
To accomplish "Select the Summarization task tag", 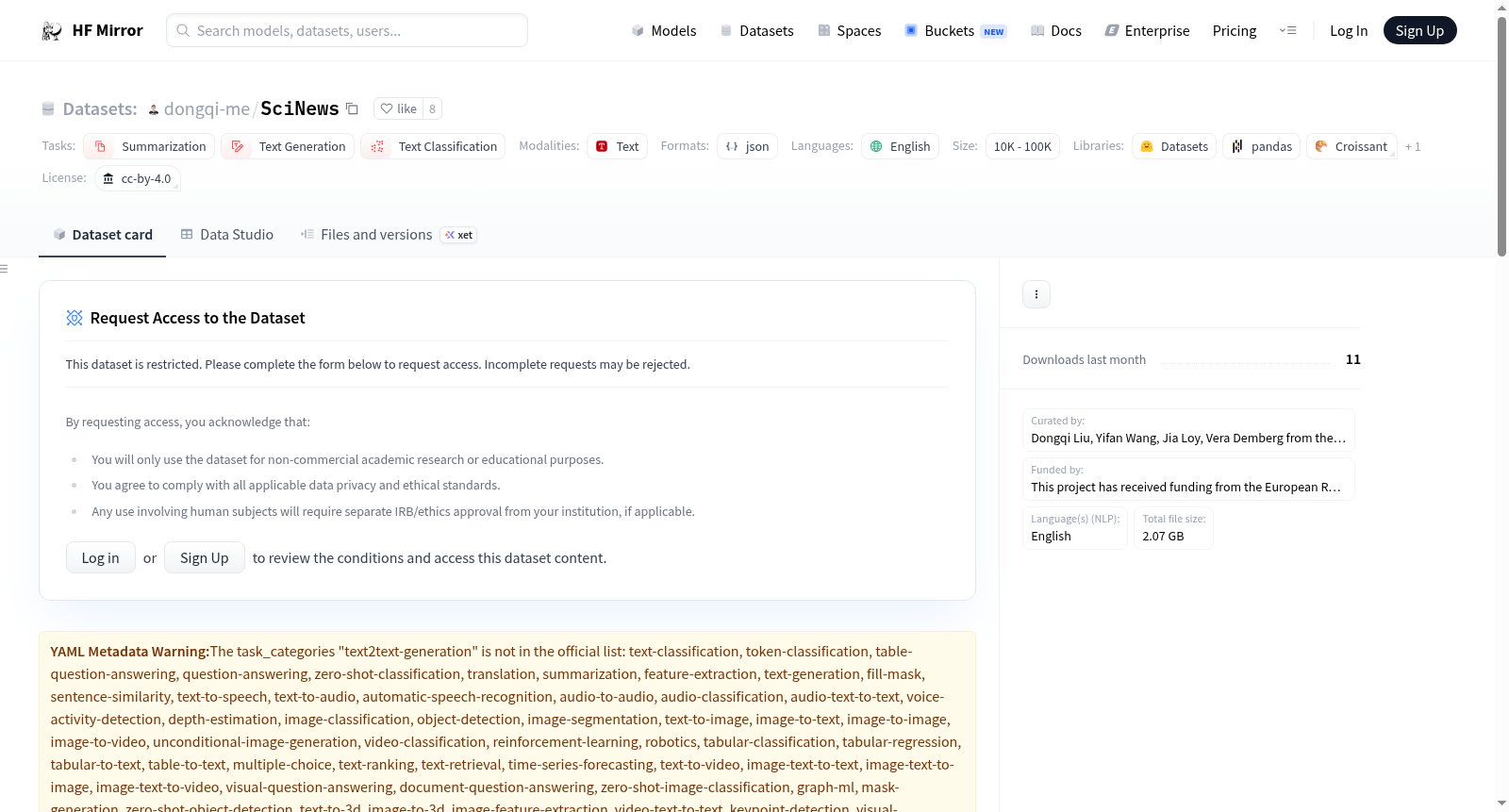I will click(x=149, y=146).
